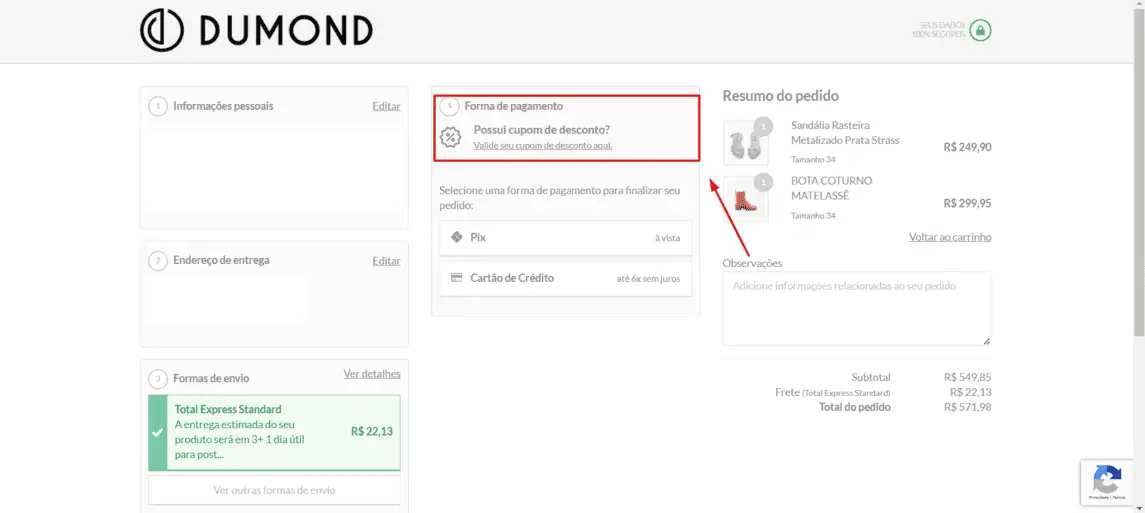
Task: Click step 2 number circle Endereço de entrega
Action: pos(158,261)
